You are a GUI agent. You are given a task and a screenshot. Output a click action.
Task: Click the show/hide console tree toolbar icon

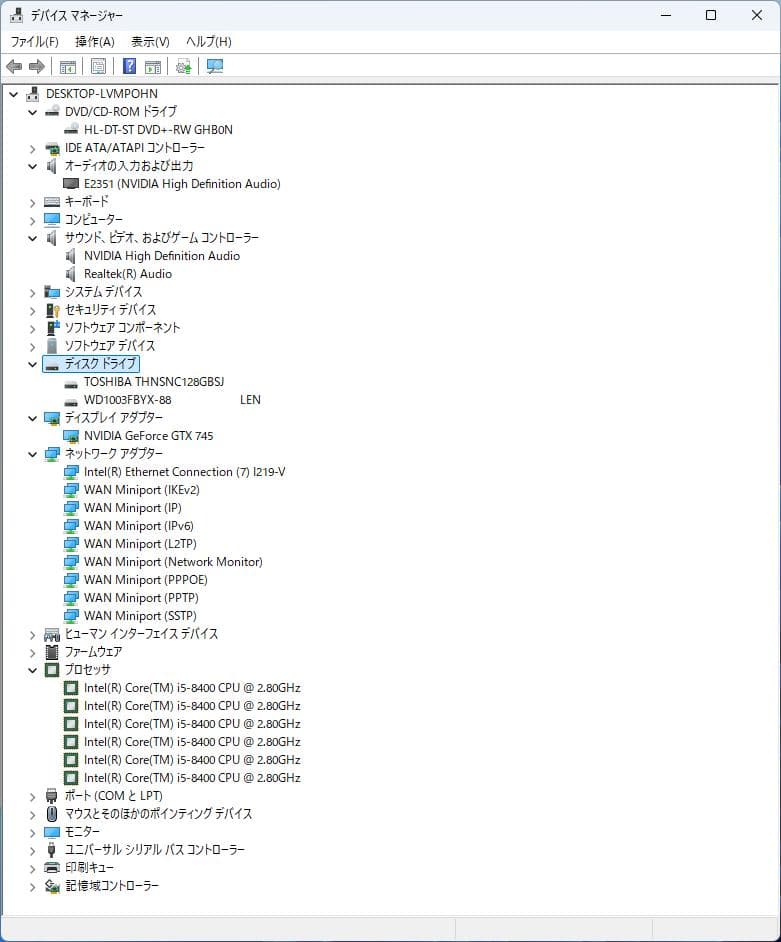[68, 66]
